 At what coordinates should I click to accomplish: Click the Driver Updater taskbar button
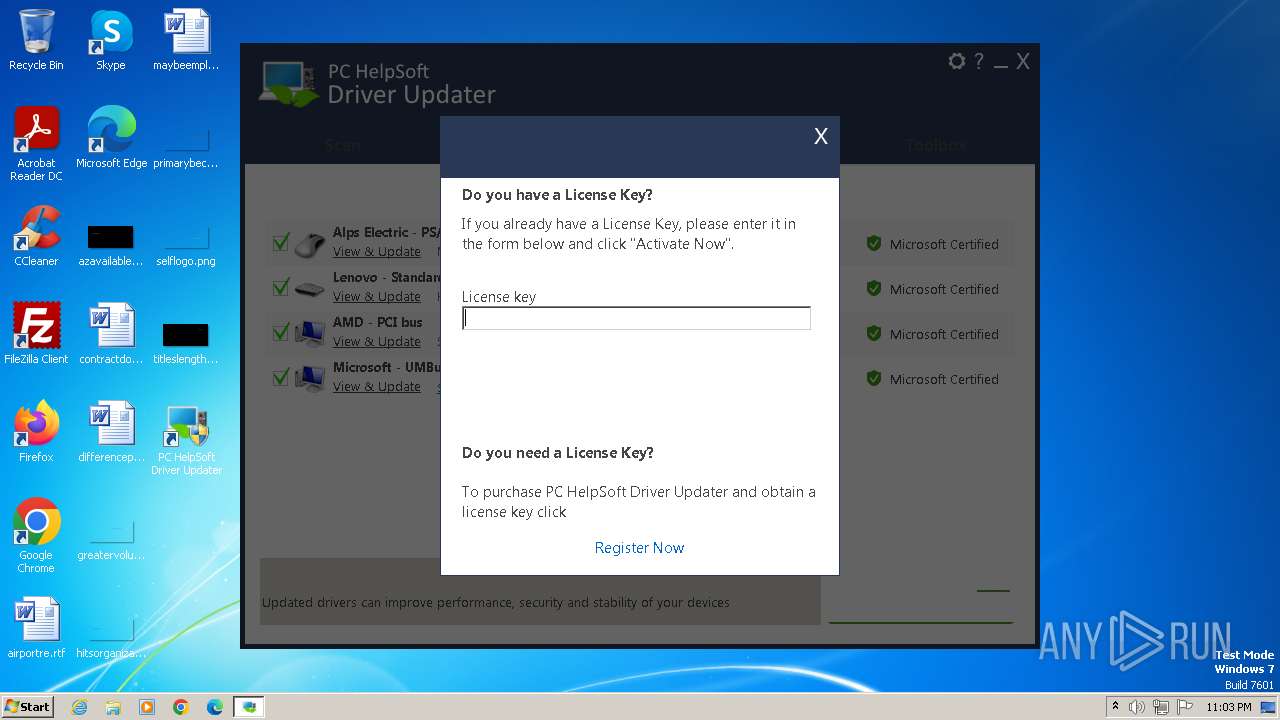click(x=249, y=707)
